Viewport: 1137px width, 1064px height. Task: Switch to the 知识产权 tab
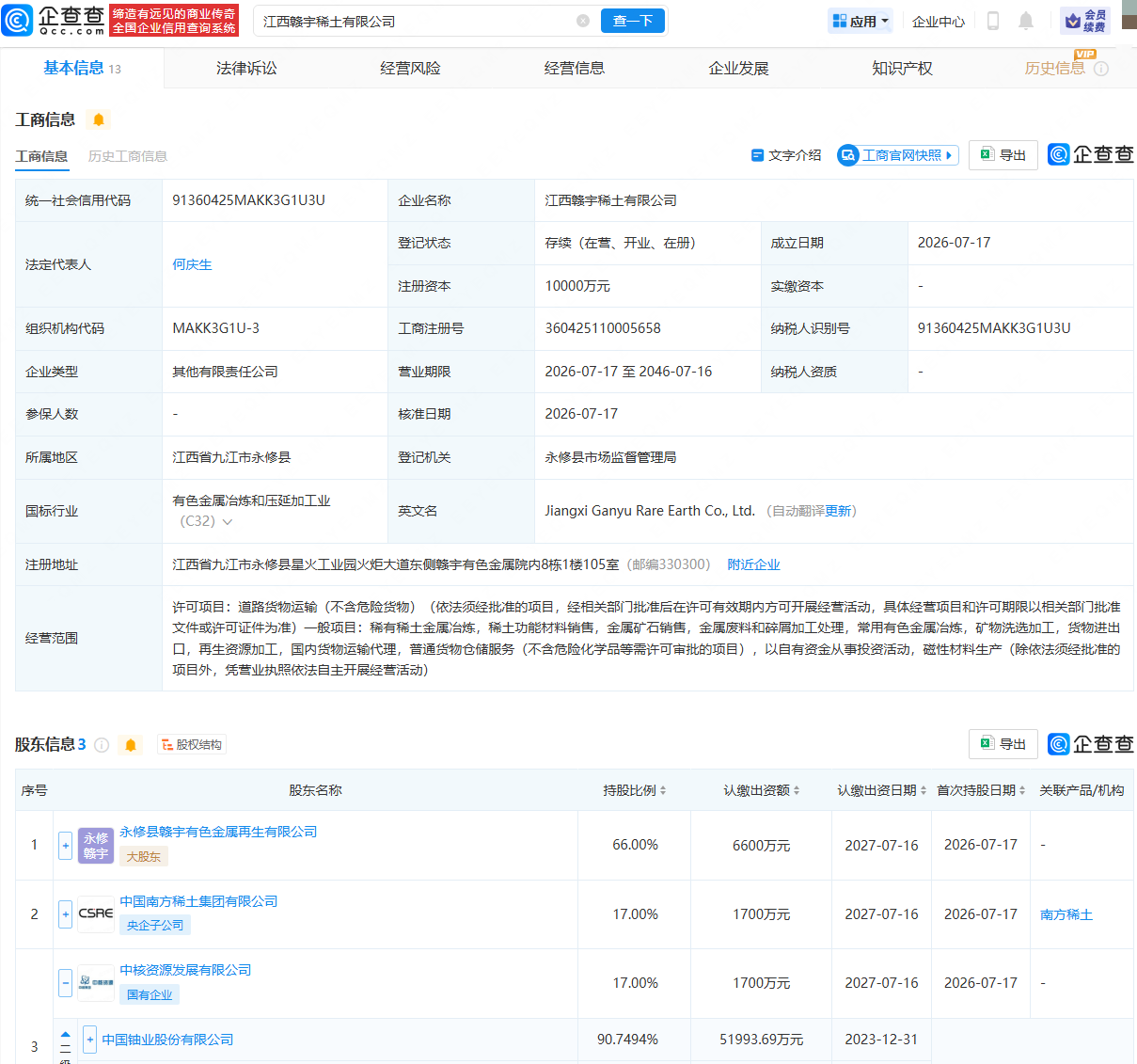click(x=902, y=68)
